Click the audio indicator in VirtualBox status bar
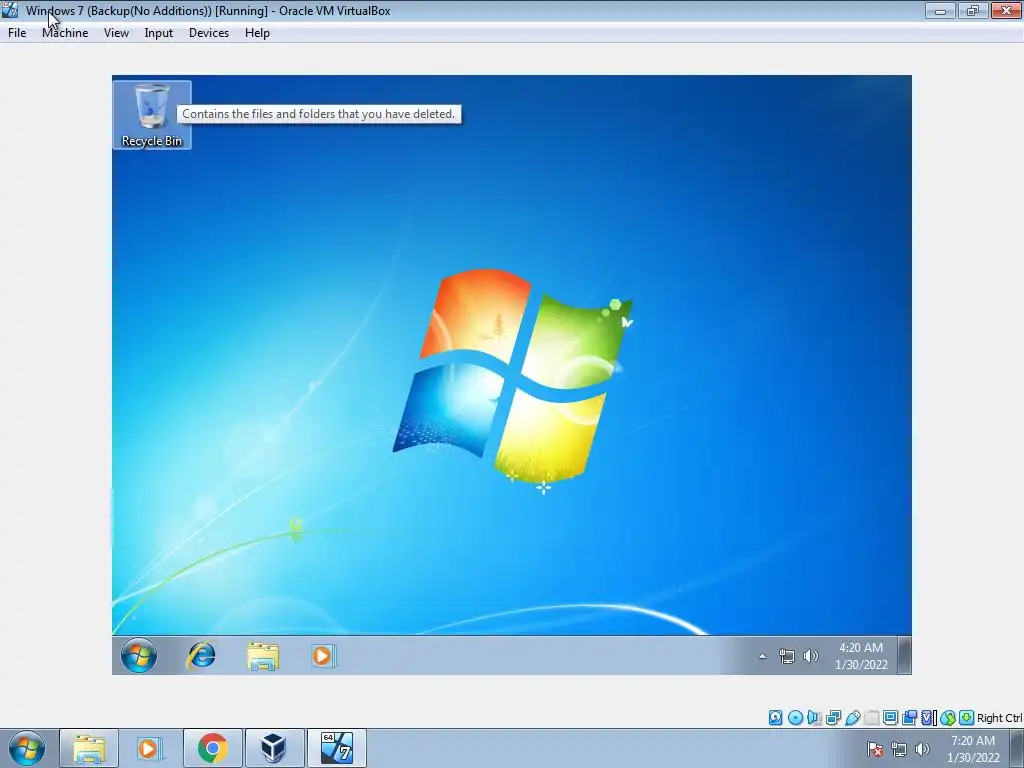The image size is (1024, 768). pos(814,718)
